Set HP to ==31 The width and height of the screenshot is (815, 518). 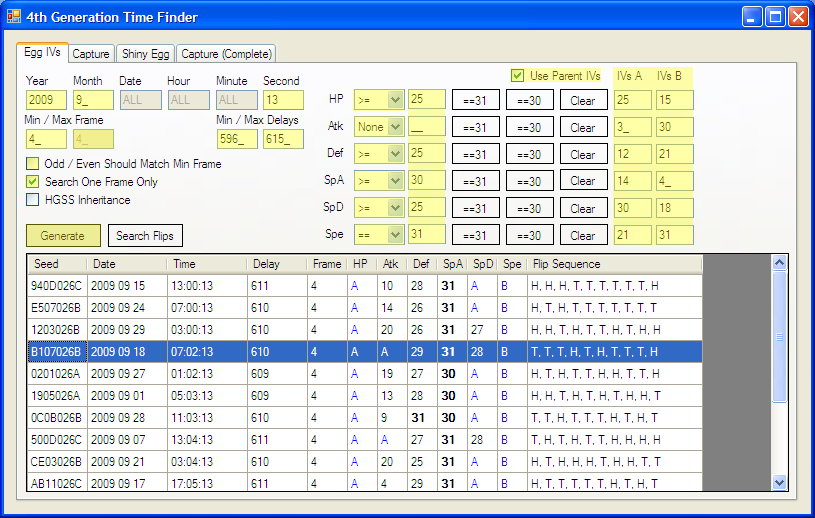(475, 100)
